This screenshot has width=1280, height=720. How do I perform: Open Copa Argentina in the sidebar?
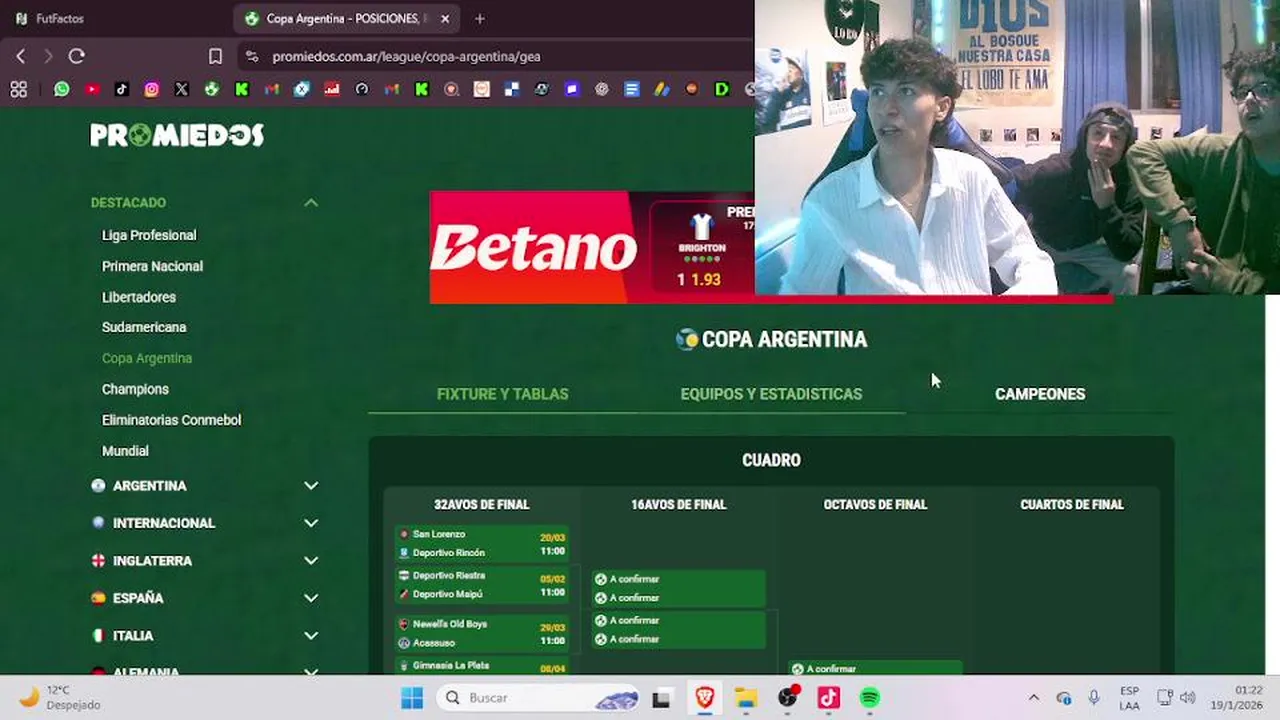(147, 358)
